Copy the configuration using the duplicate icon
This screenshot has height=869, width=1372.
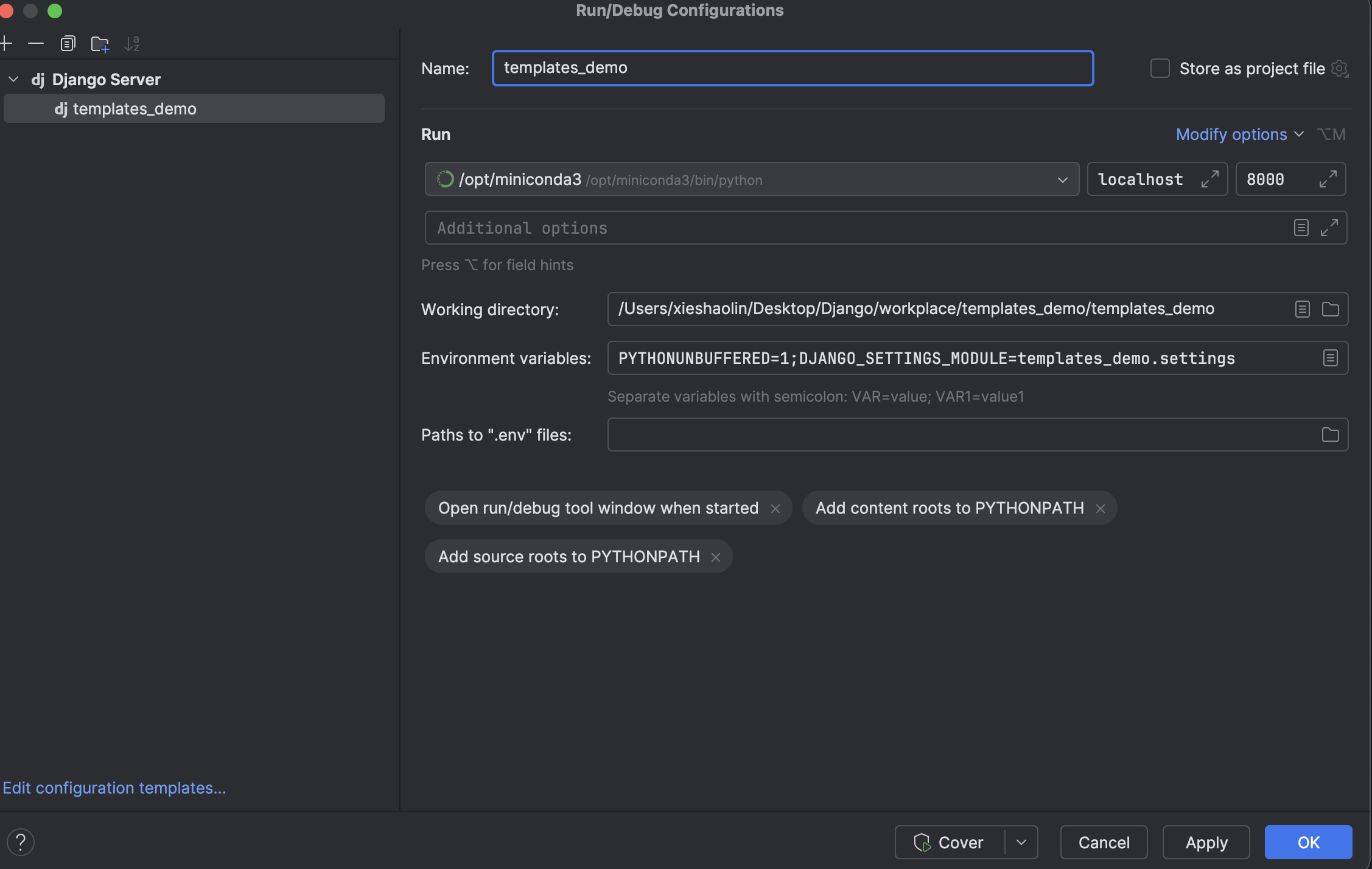pyautogui.click(x=68, y=44)
